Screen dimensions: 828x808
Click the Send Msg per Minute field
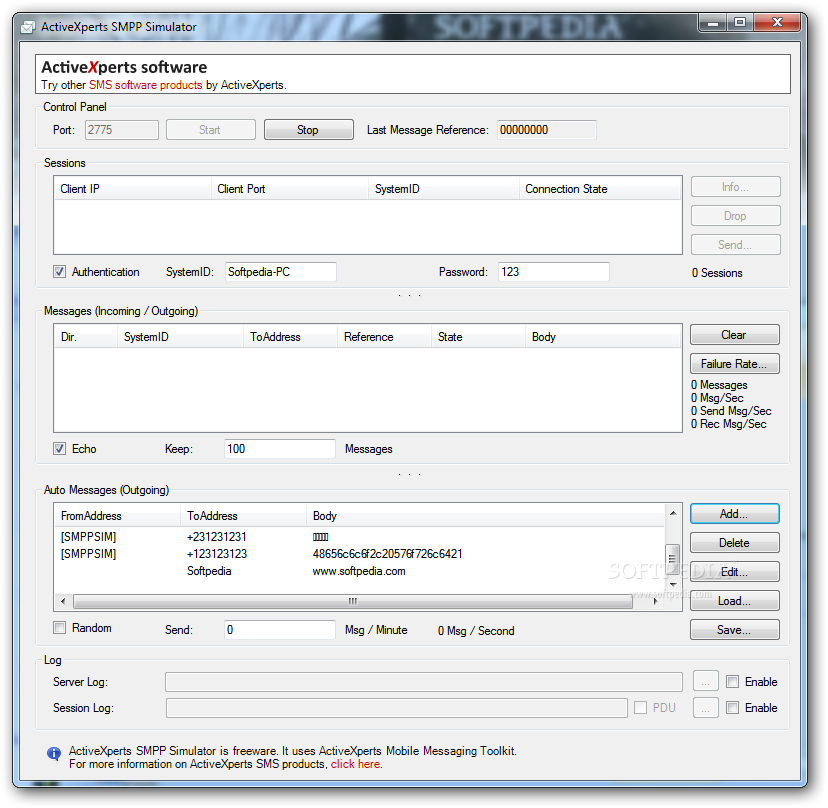[x=279, y=630]
